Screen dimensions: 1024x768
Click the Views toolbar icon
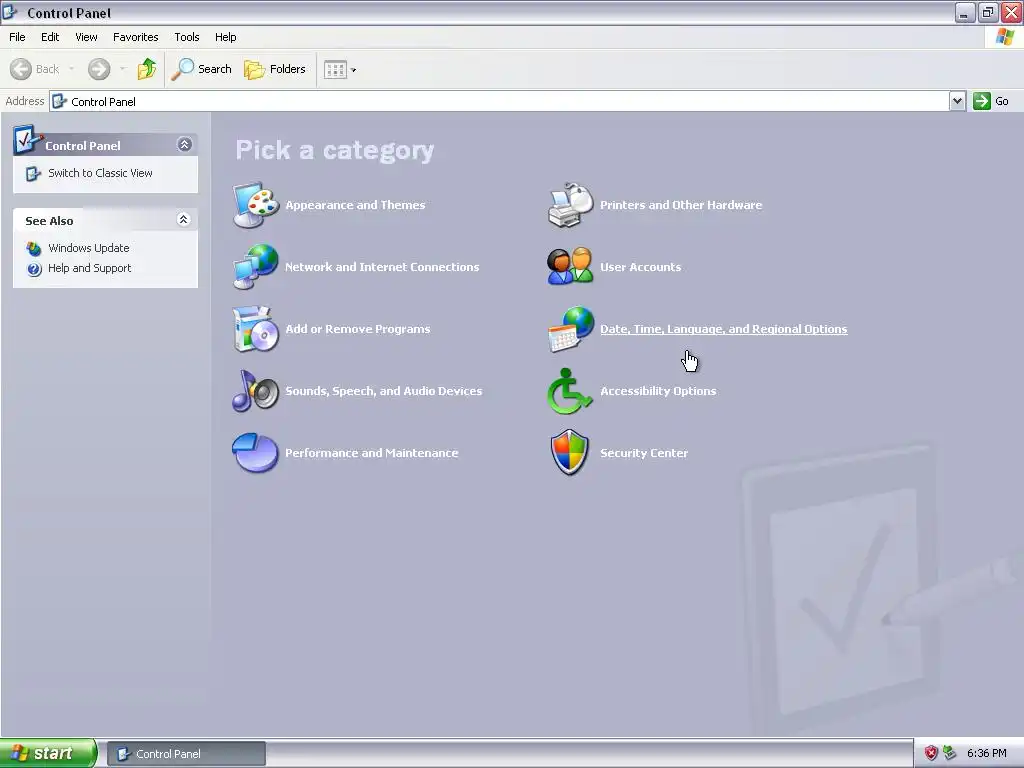(335, 69)
